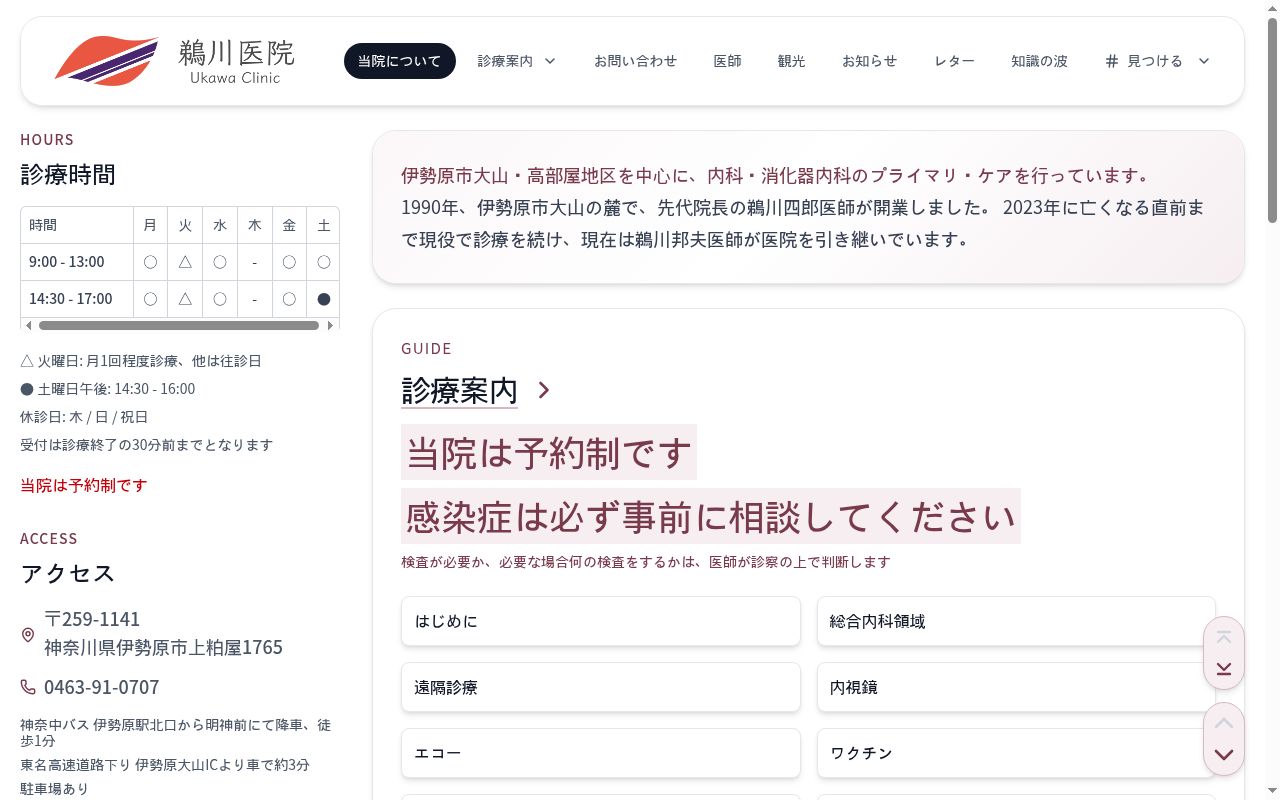Click the horizontal scrollbar under the hours table

coord(179,325)
